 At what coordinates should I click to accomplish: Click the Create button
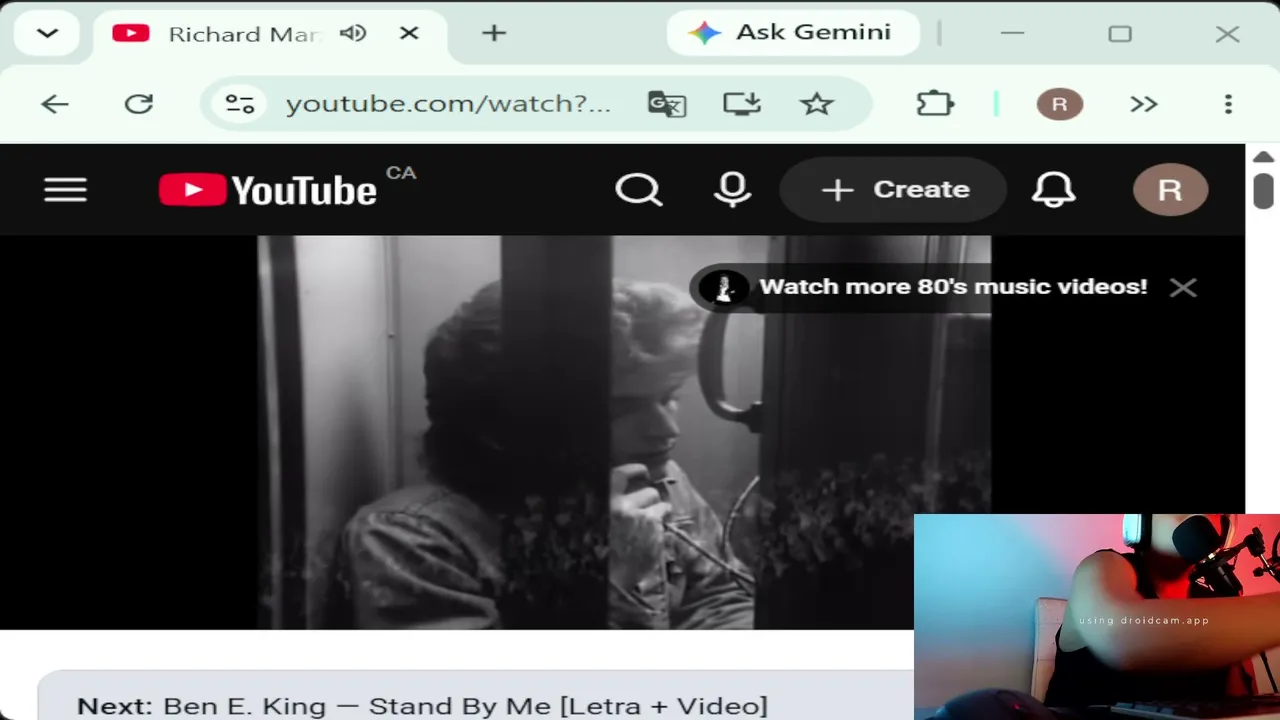click(893, 190)
